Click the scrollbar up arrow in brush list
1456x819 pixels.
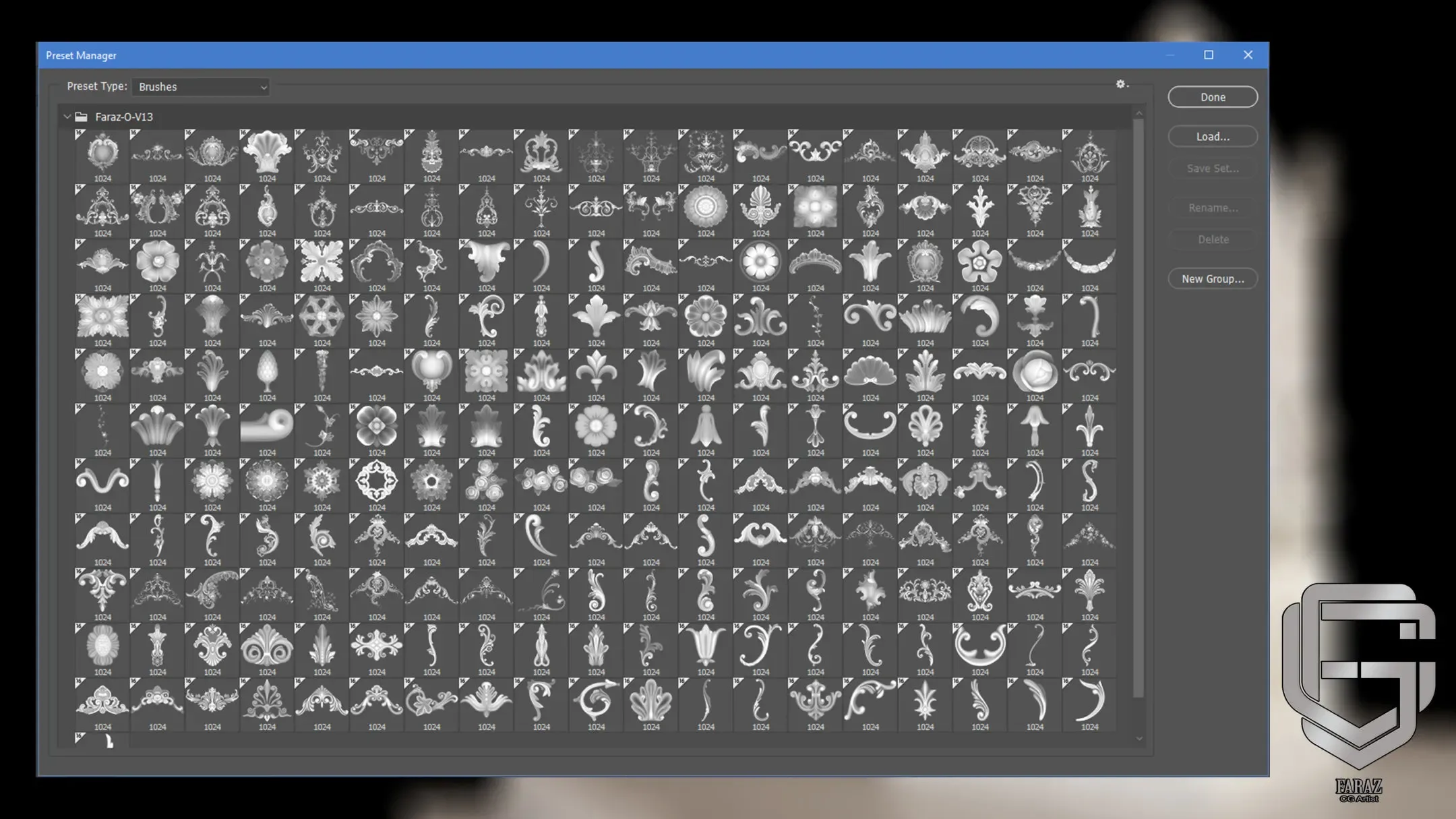pyautogui.click(x=1139, y=113)
